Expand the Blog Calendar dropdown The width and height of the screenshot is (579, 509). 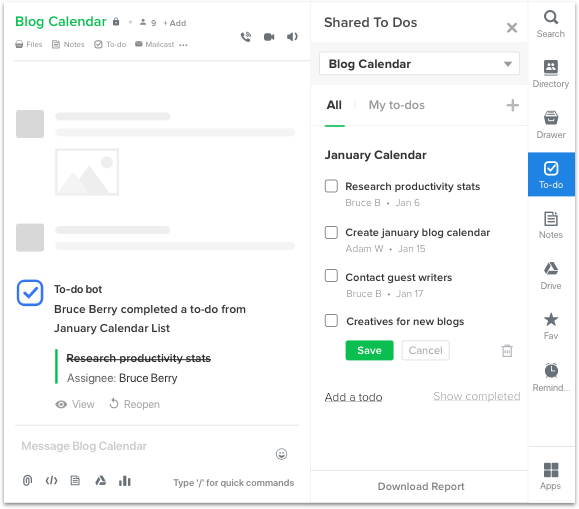tap(419, 64)
